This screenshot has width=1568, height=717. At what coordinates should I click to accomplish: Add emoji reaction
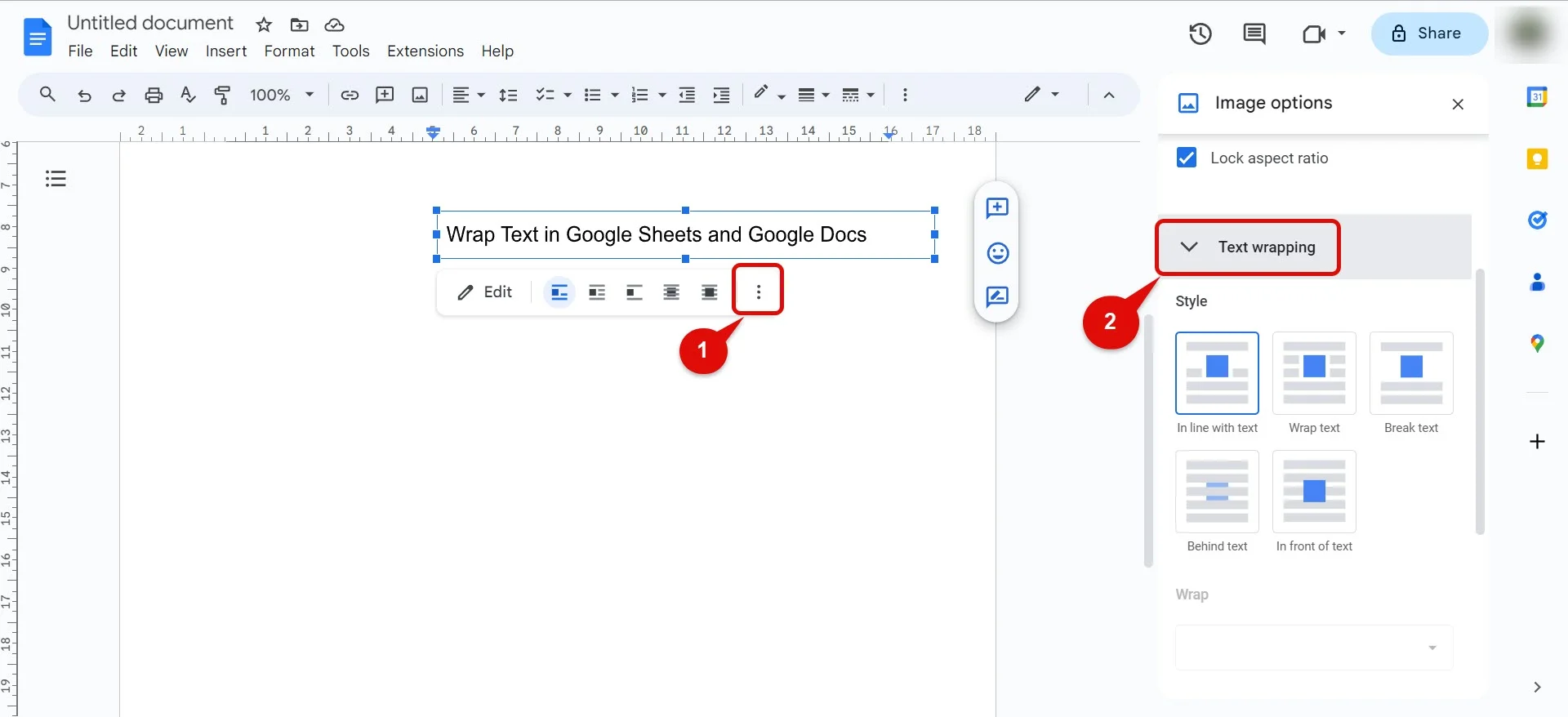(x=997, y=253)
